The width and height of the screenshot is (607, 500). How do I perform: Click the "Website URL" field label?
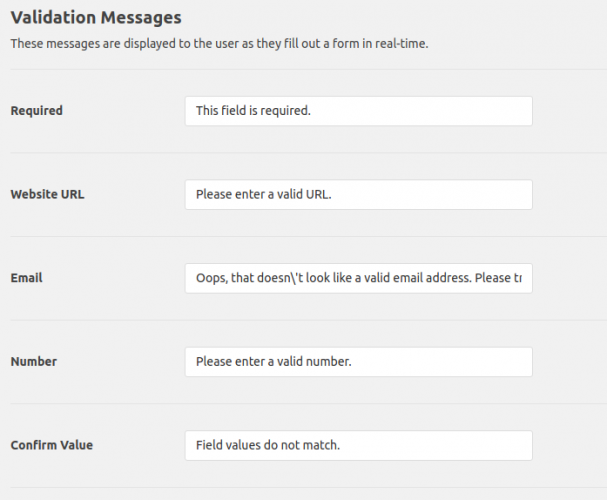click(x=47, y=195)
